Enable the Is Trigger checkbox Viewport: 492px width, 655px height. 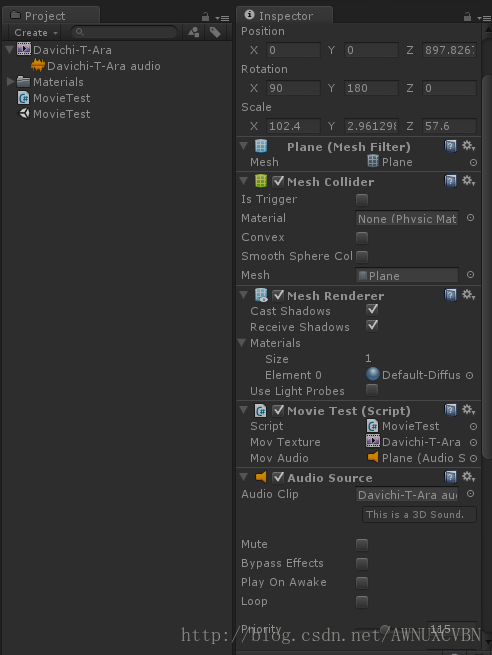(362, 200)
